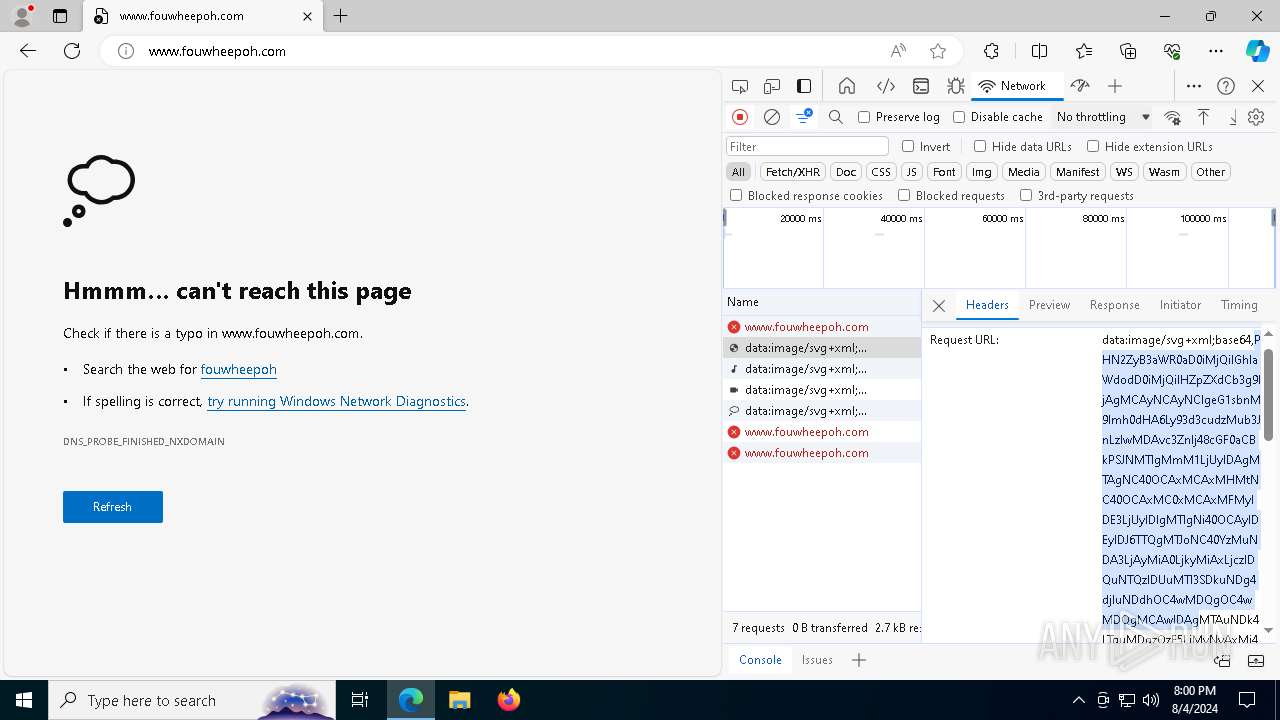Follow the fouwheepoh web search link
Image resolution: width=1280 pixels, height=720 pixels.
238,369
